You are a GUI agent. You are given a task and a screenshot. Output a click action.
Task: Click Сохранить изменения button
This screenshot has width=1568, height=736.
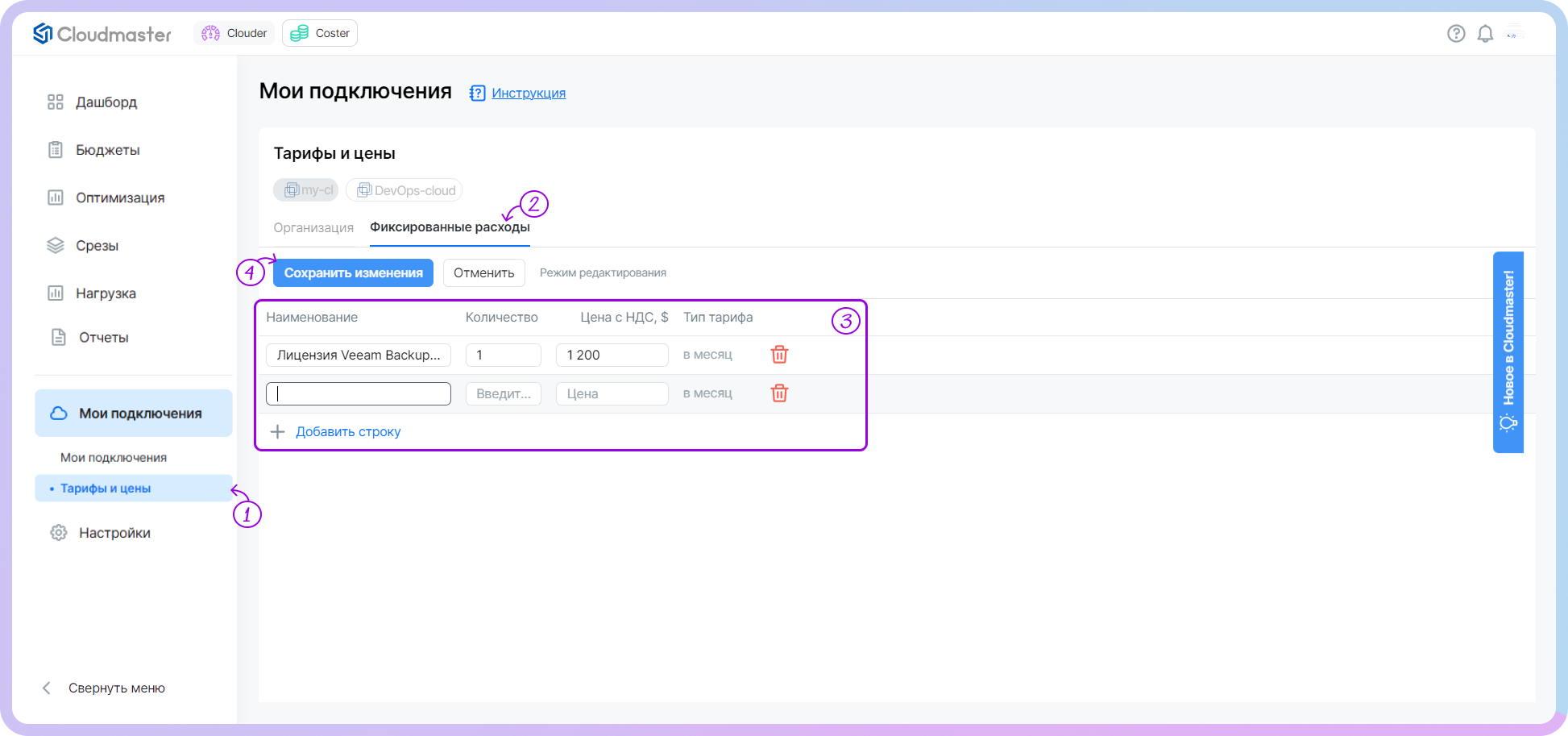pos(353,273)
